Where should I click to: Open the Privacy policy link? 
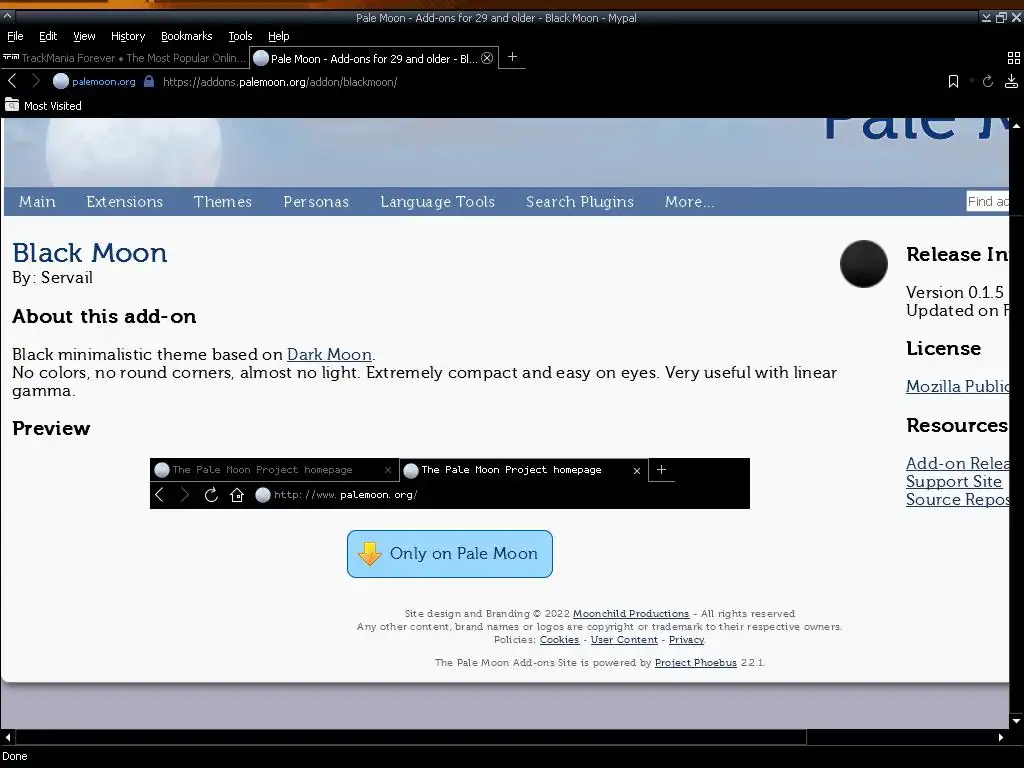(686, 640)
